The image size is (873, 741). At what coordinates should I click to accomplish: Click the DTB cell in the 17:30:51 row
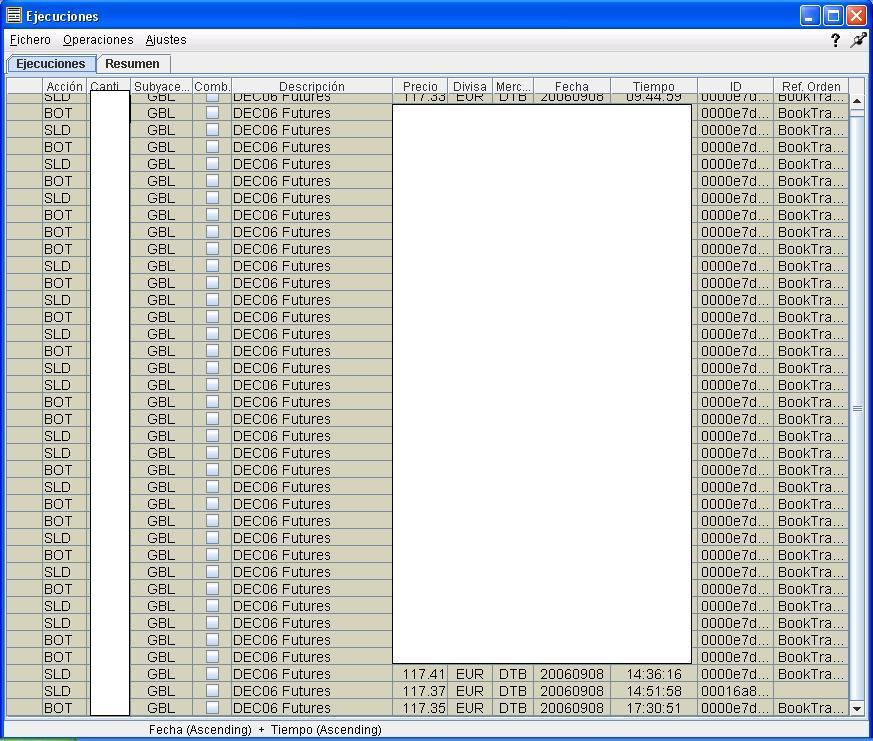[x=513, y=708]
